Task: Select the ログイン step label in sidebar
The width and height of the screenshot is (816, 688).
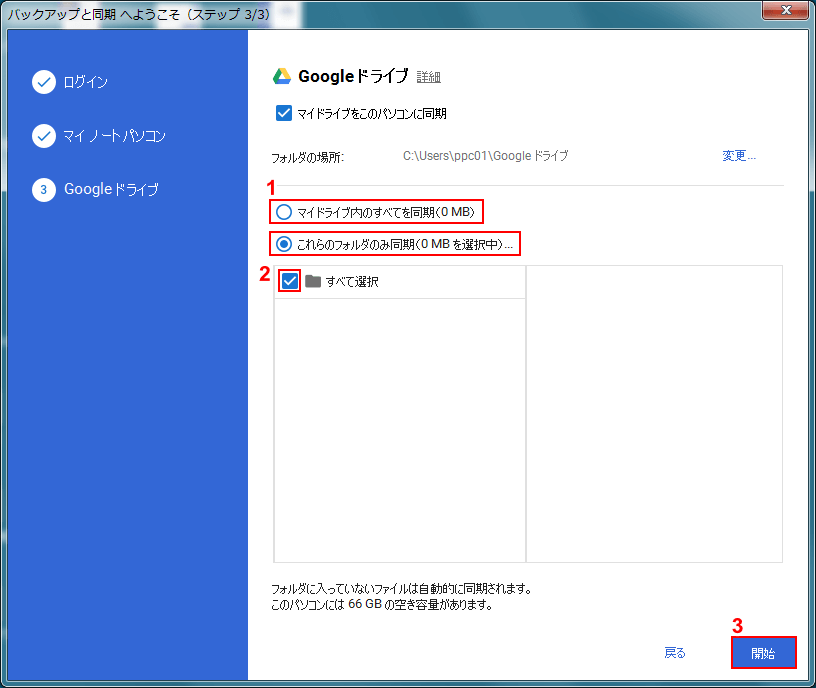Action: (86, 82)
